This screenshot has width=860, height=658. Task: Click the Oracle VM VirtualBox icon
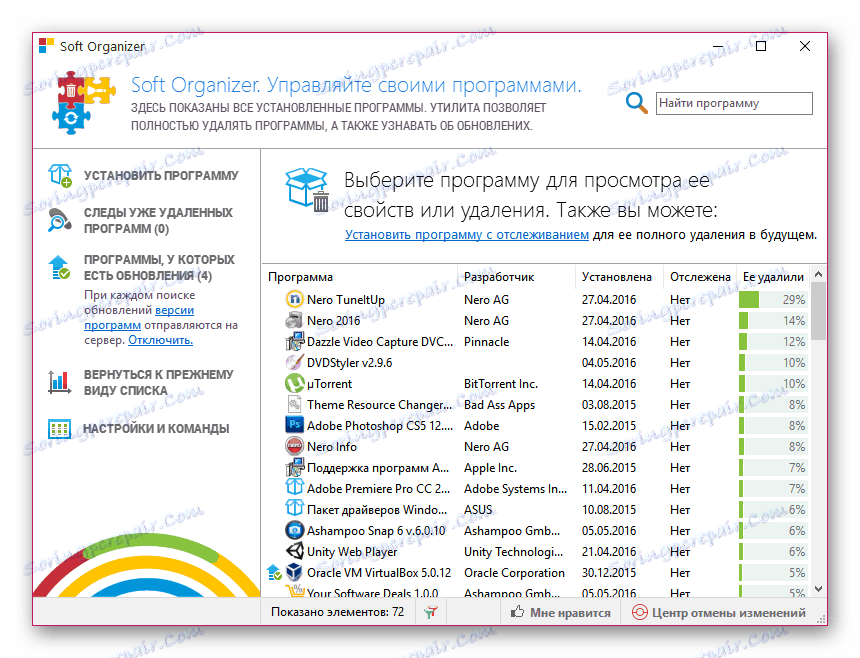pyautogui.click(x=293, y=572)
